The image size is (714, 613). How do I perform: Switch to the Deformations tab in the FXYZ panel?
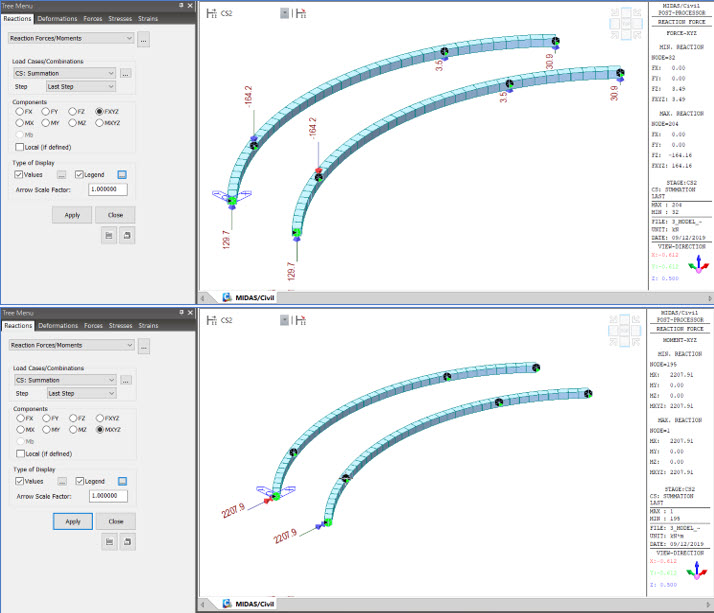(x=58, y=18)
